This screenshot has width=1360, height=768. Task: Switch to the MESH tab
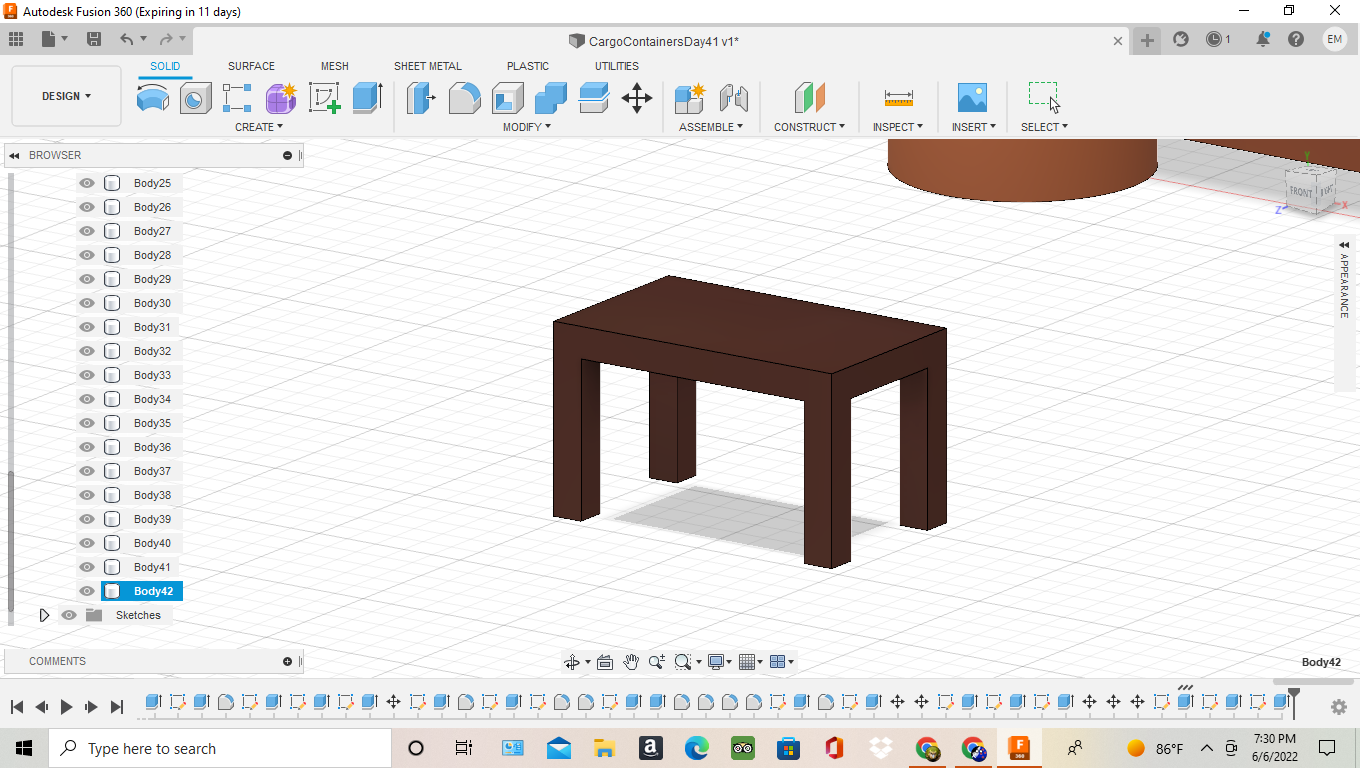[335, 66]
